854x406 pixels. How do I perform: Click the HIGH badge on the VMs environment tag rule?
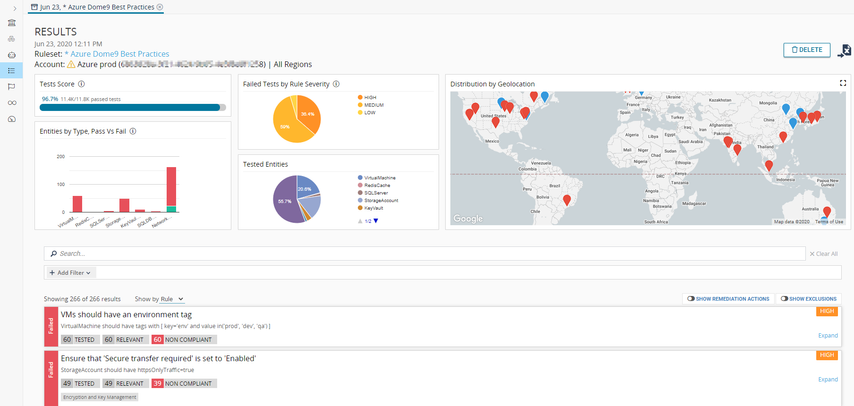click(x=827, y=312)
